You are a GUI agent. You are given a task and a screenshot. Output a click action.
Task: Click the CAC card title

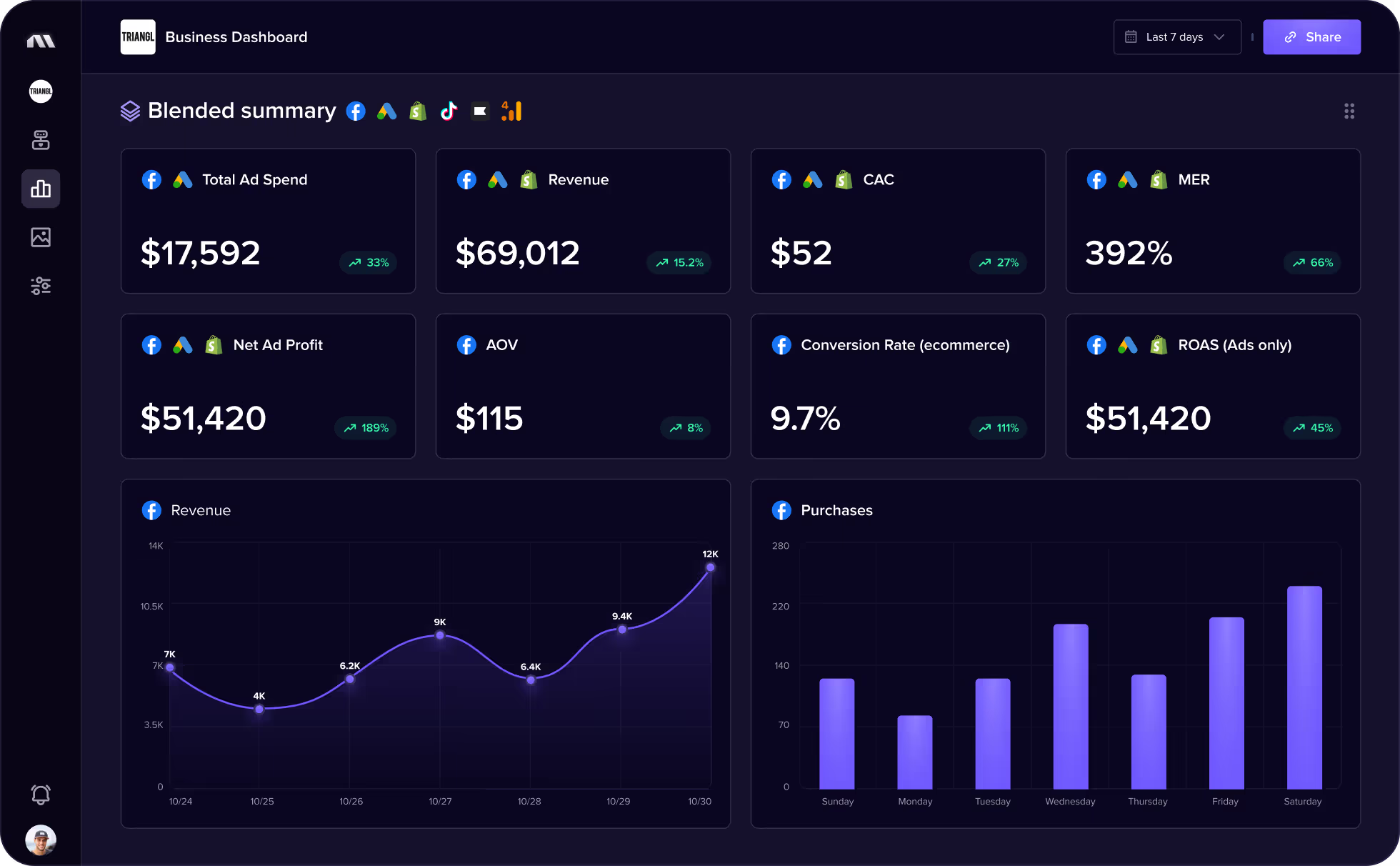[x=879, y=179]
